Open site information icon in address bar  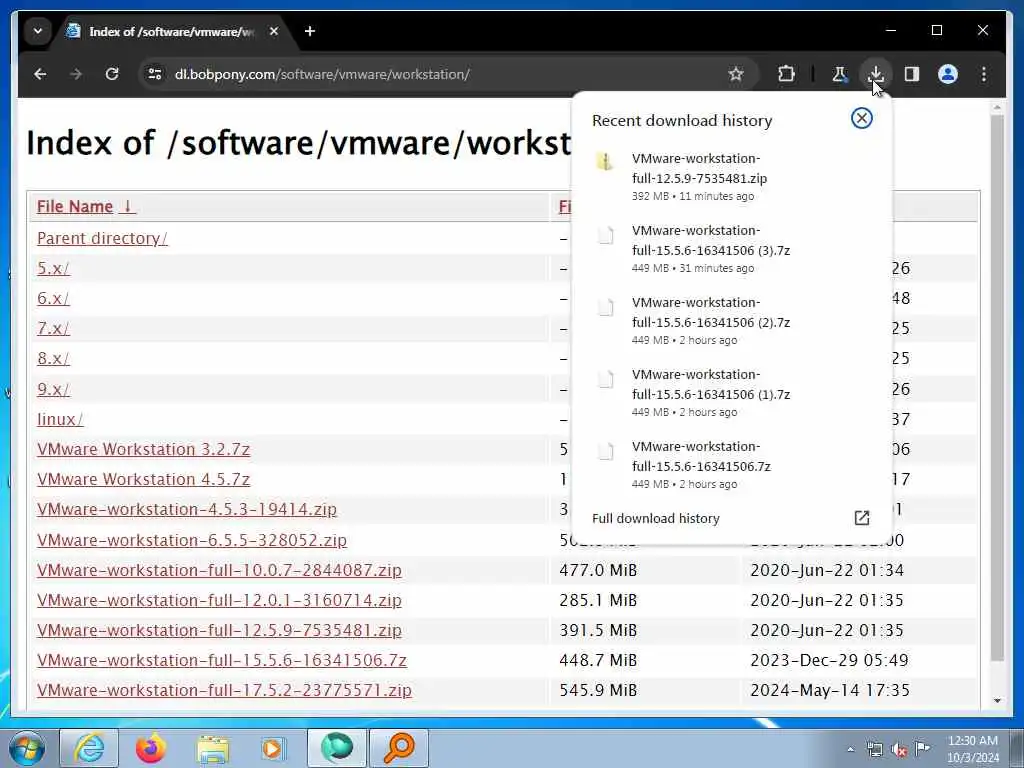click(155, 74)
